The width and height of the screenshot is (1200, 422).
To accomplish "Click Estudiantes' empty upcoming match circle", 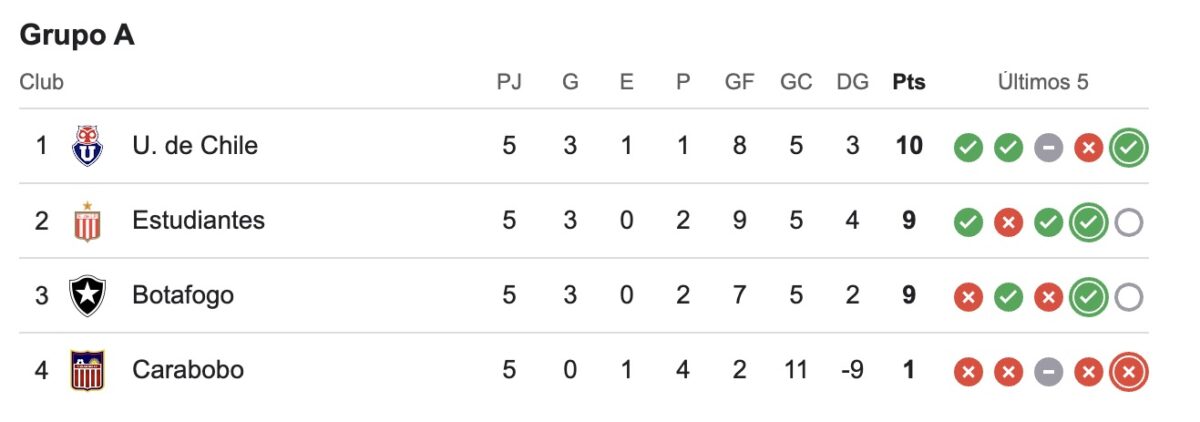I will pos(1129,223).
